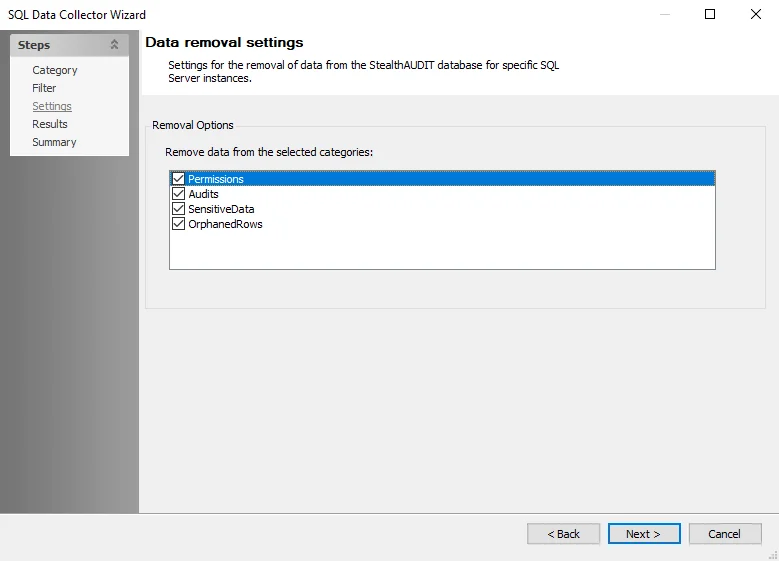Cancel the wizard
Viewport: 779px width, 561px height.
tap(725, 534)
